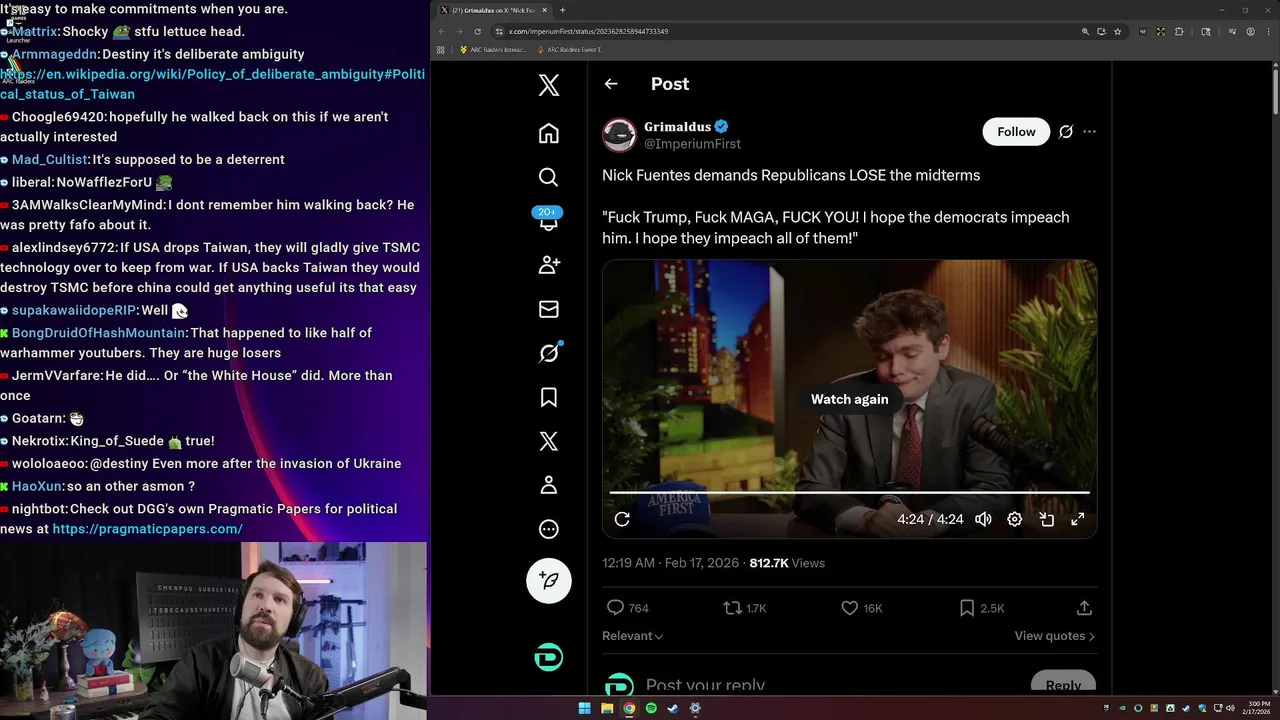
Task: Click the 12:19 AM Feb 17, 2026 timestamp
Action: [670, 563]
